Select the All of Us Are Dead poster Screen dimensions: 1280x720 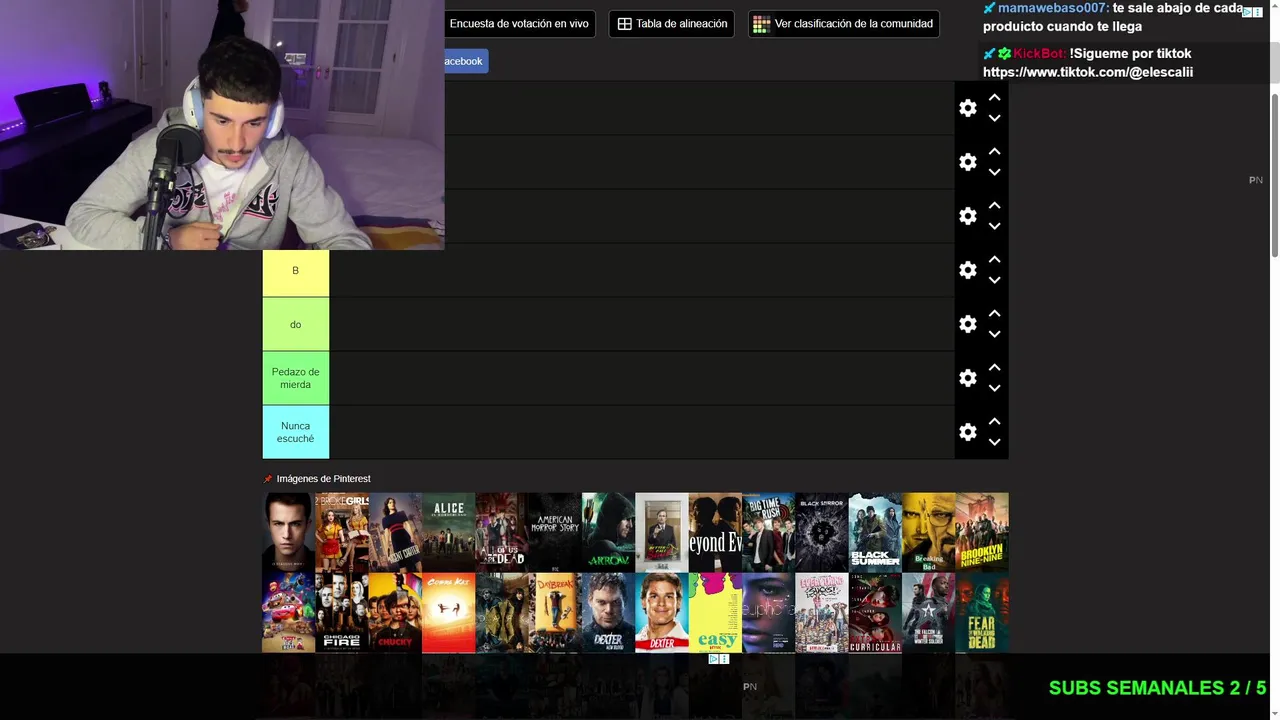tap(502, 532)
